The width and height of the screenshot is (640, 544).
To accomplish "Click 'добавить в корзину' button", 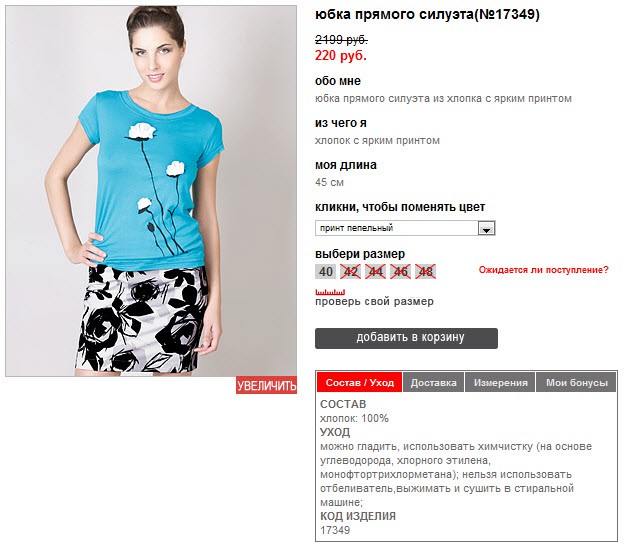I will [x=406, y=338].
